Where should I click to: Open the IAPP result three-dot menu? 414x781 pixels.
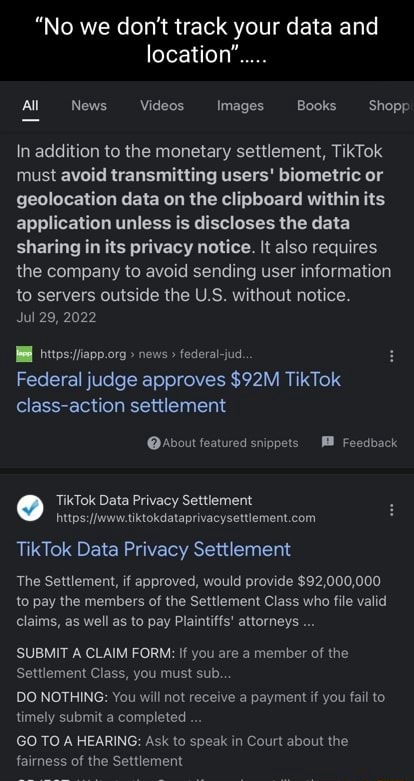point(392,356)
